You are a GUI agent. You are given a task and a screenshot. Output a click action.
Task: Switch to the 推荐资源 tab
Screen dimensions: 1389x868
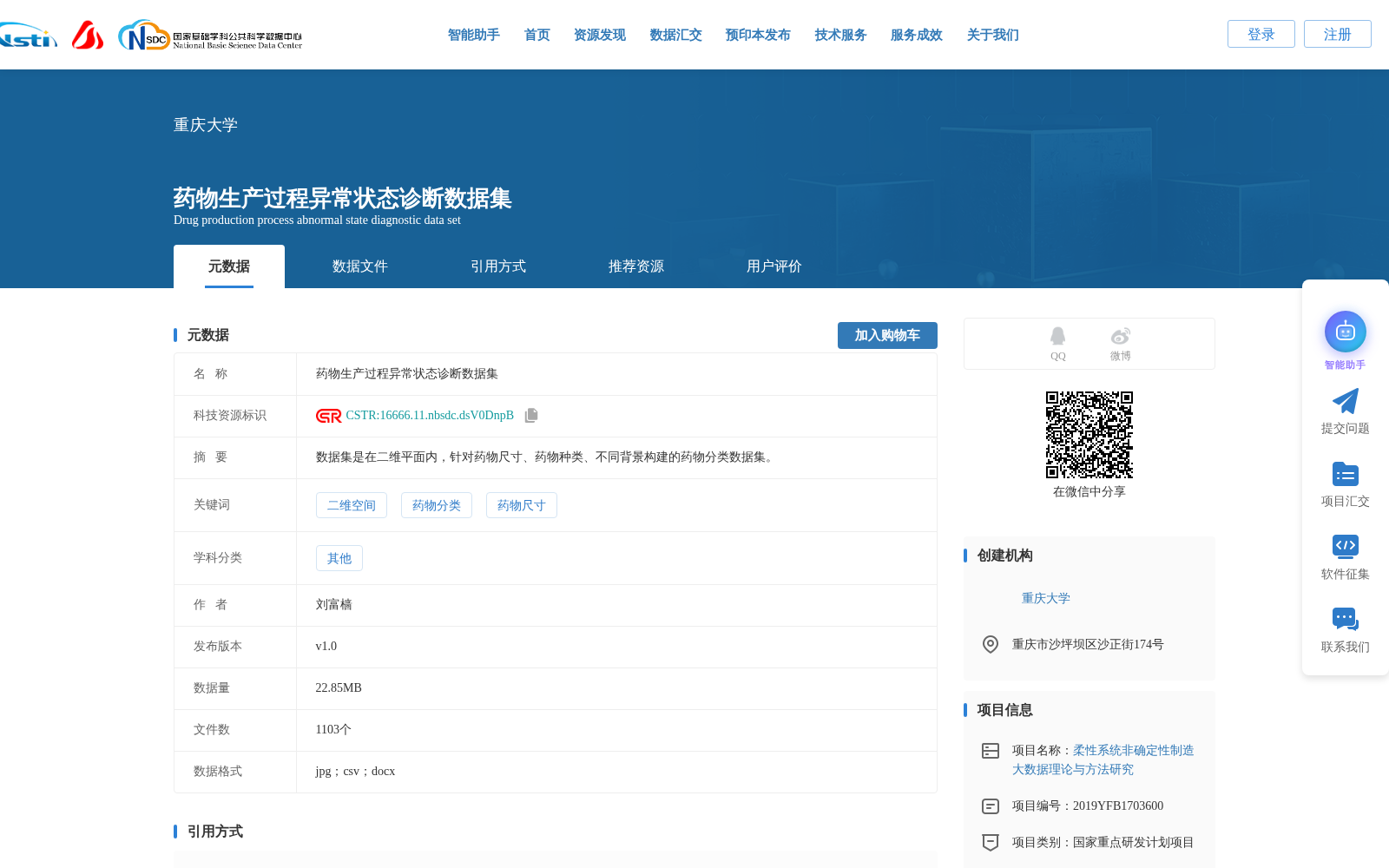636,266
